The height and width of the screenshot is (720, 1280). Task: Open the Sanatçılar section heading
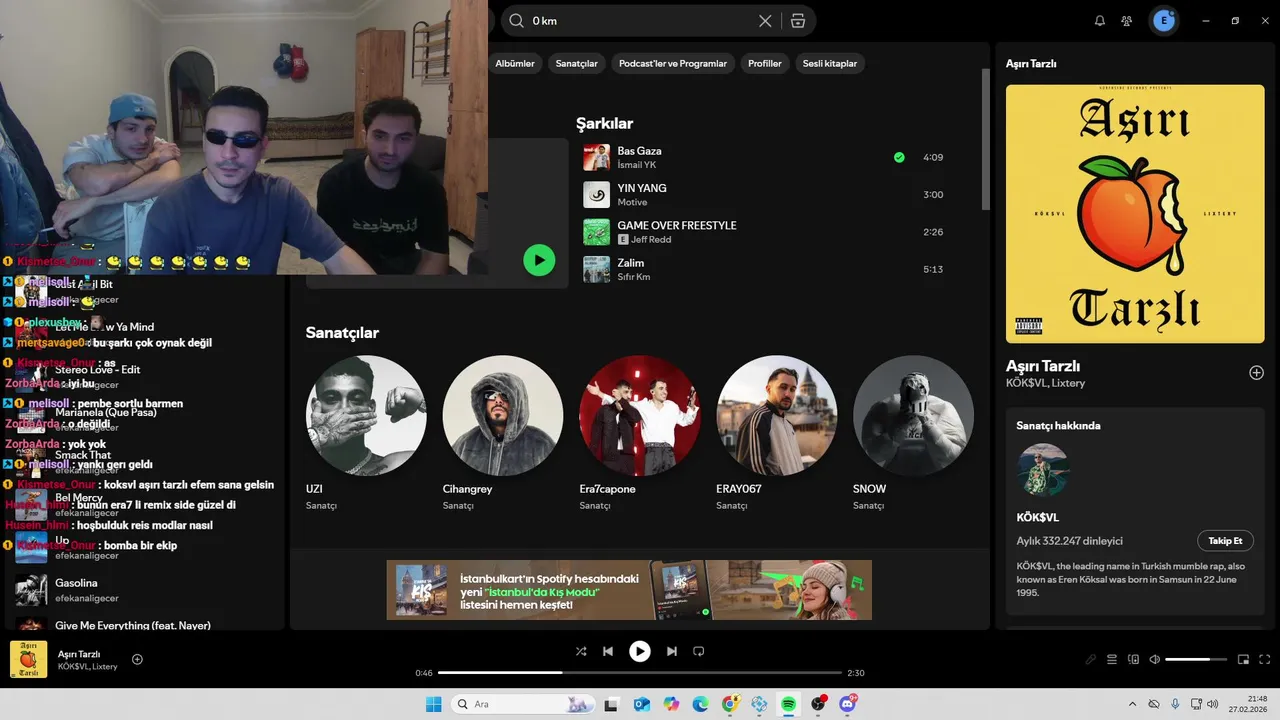342,333
